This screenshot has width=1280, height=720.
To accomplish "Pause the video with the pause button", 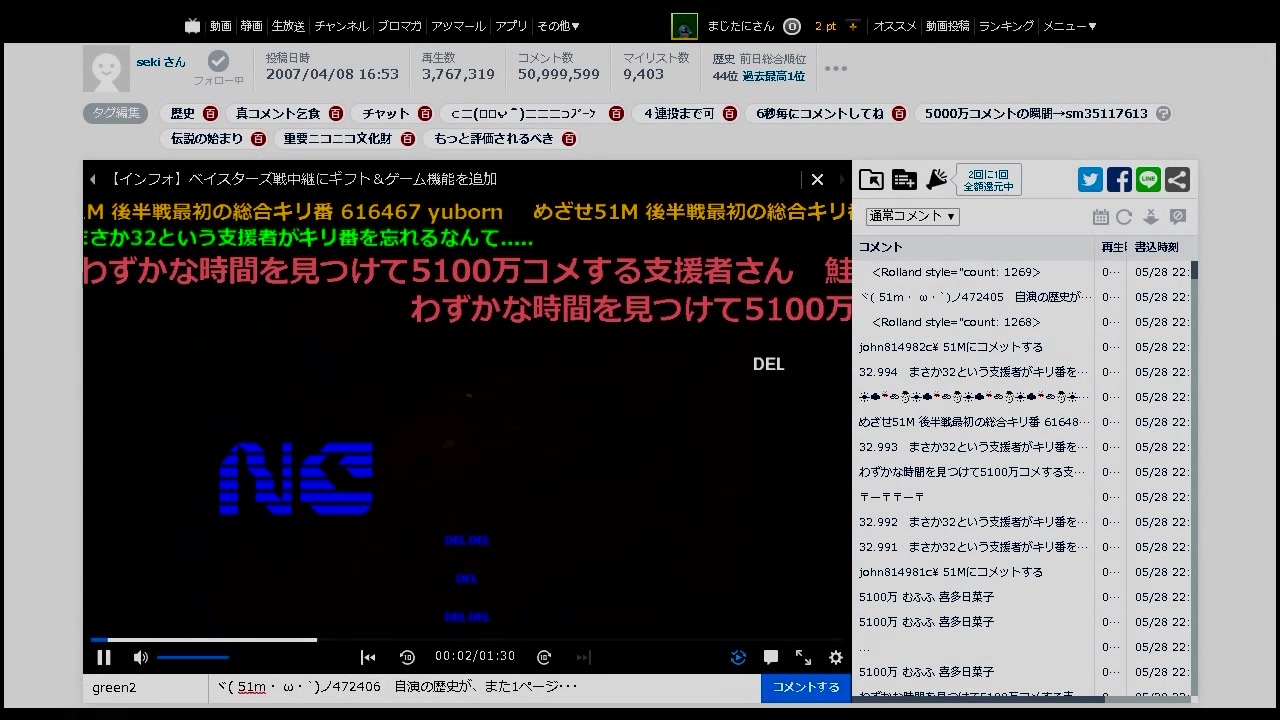I will (103, 657).
